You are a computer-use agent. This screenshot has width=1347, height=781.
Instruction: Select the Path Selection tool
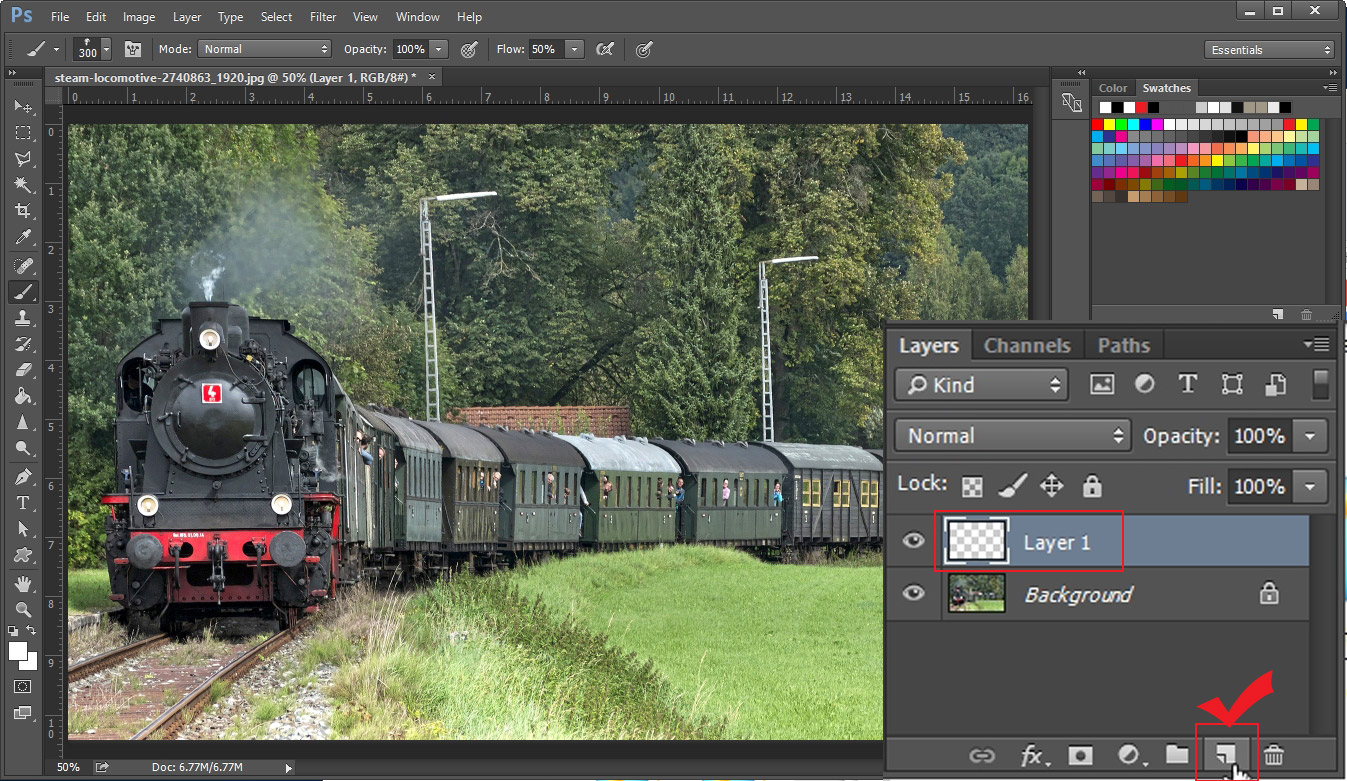23,529
